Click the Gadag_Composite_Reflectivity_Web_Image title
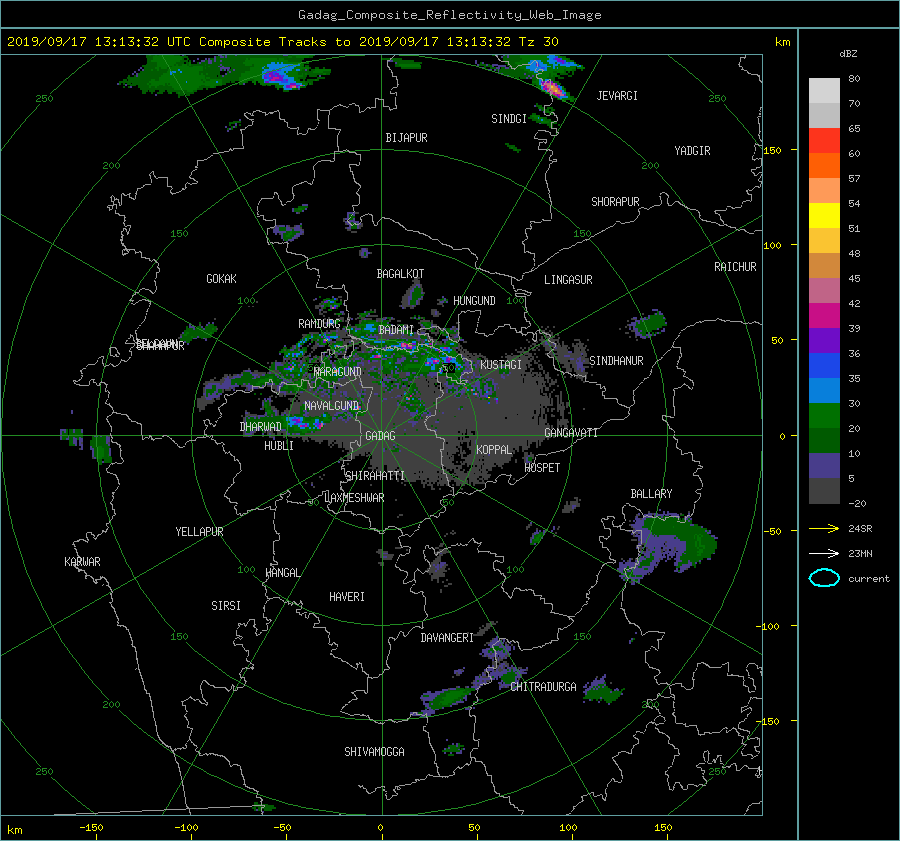 (x=449, y=15)
